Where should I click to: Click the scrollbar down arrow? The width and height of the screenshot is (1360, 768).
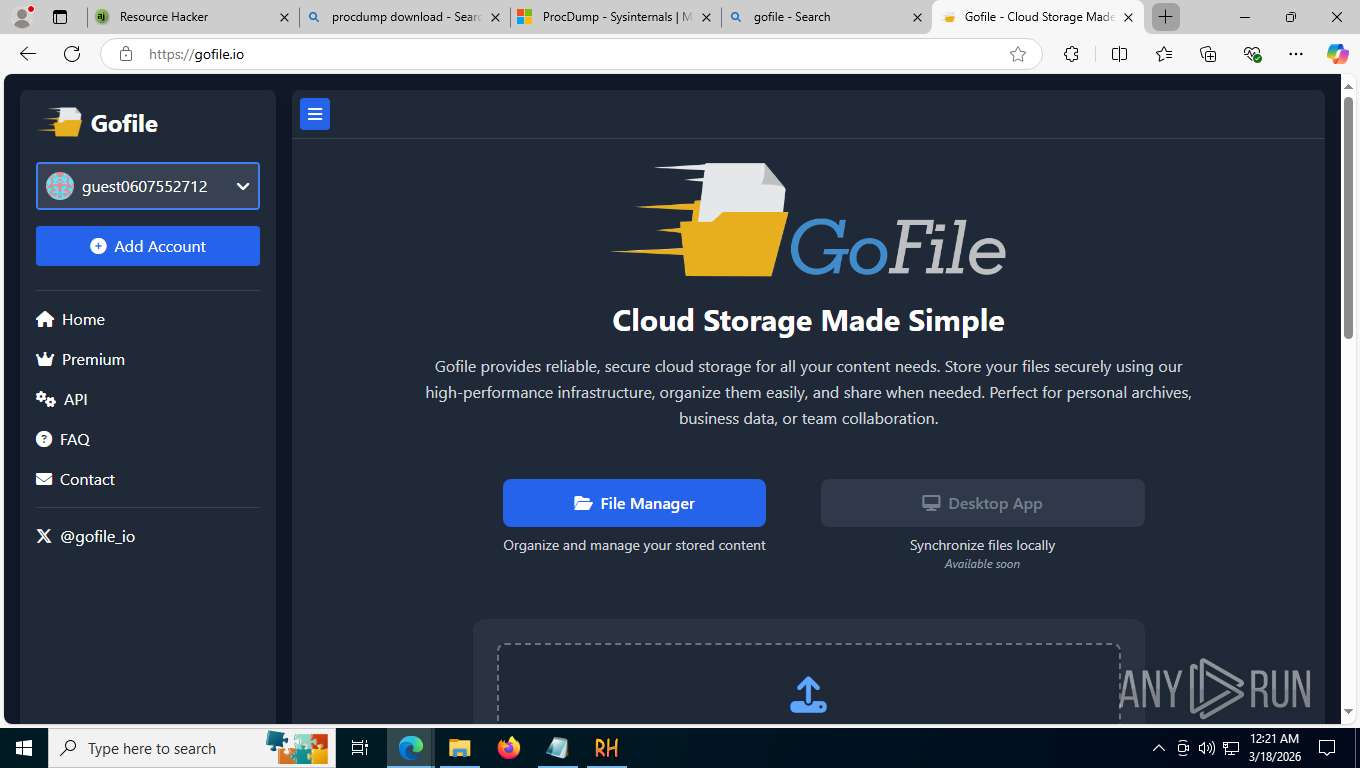[x=1348, y=711]
